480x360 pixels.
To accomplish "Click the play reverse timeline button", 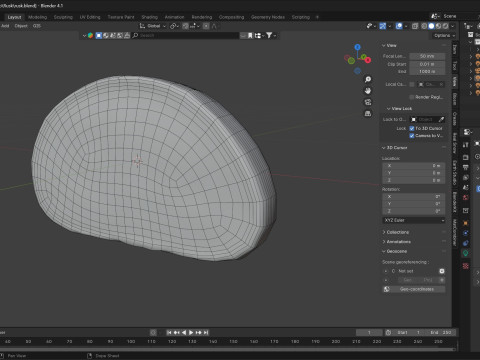I will pos(184,332).
